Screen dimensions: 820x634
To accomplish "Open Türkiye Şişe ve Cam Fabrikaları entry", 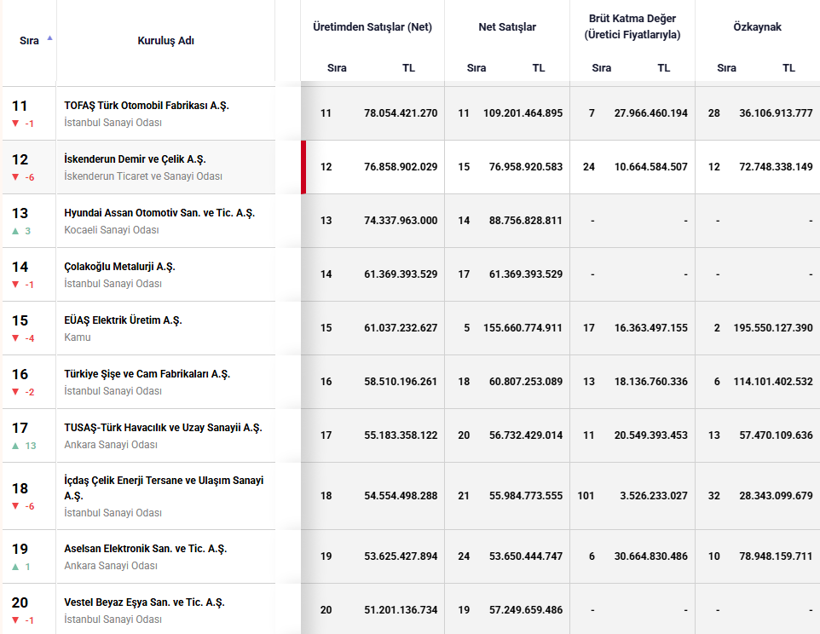I will pyautogui.click(x=147, y=374).
